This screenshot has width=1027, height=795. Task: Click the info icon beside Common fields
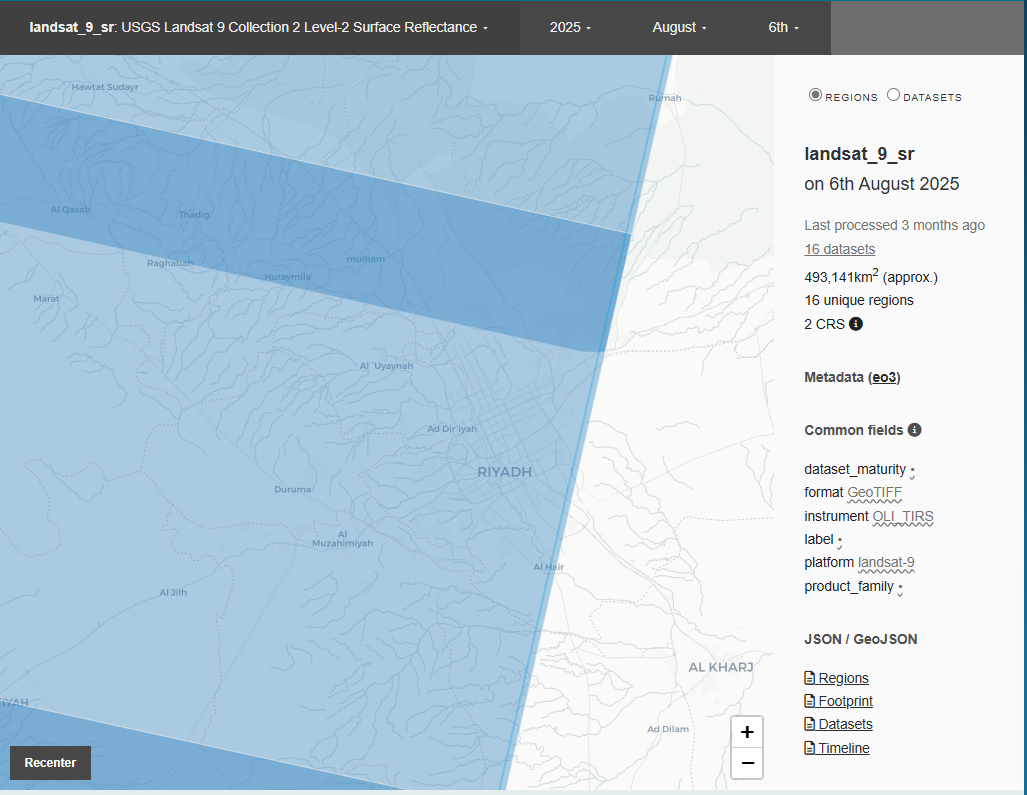click(x=915, y=430)
